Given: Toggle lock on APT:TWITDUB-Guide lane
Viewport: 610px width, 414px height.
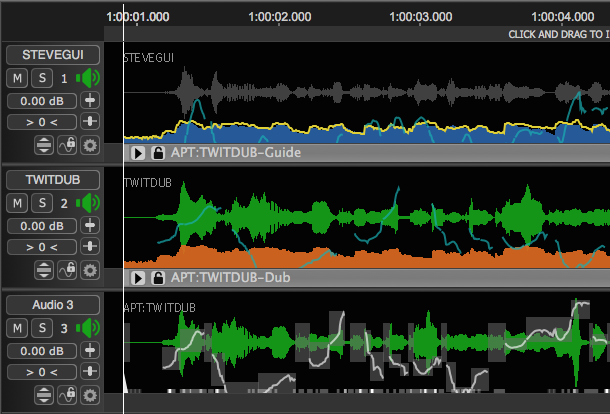Looking at the screenshot, I should tap(158, 153).
